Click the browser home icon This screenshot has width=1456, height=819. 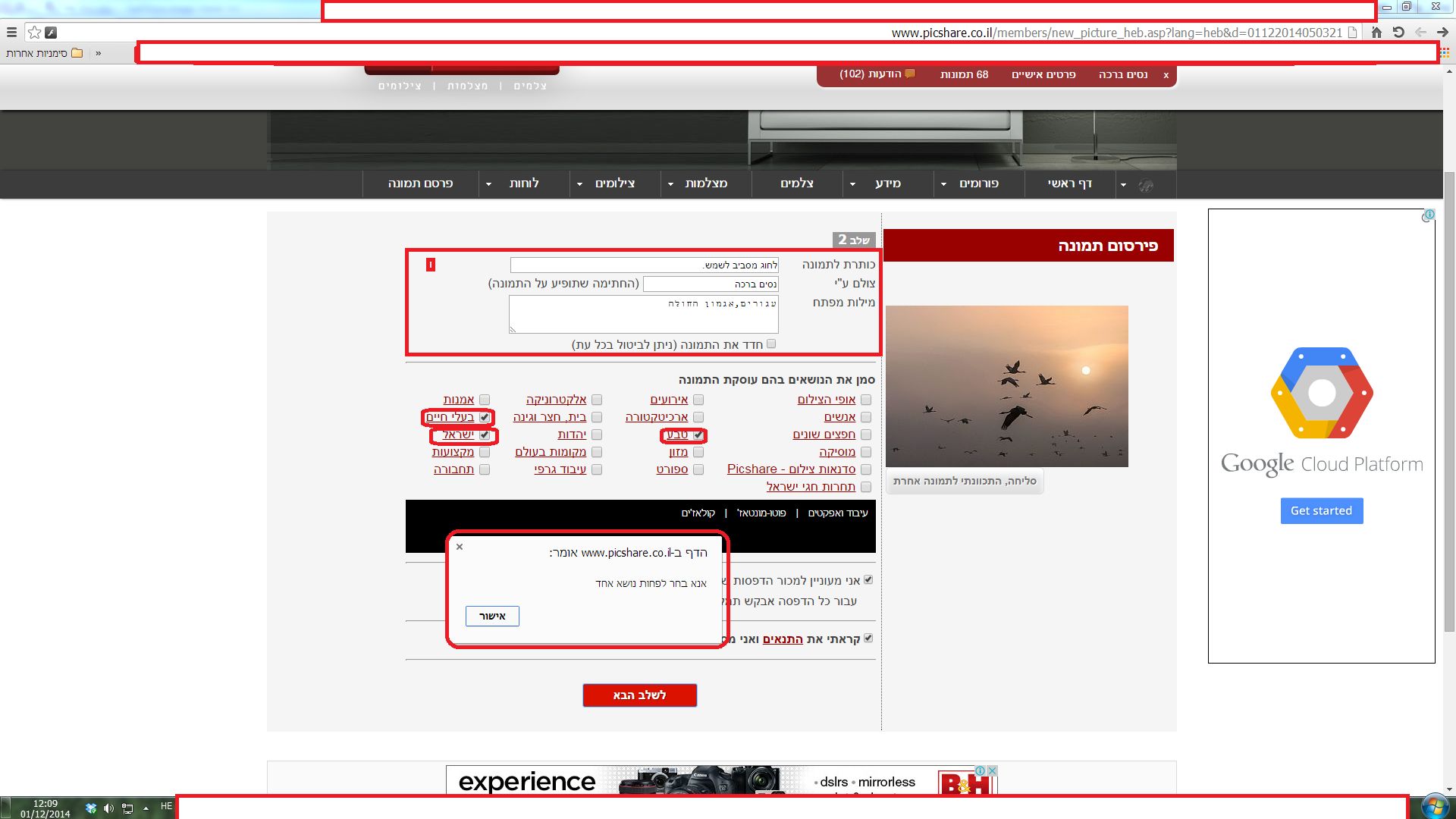(1376, 33)
